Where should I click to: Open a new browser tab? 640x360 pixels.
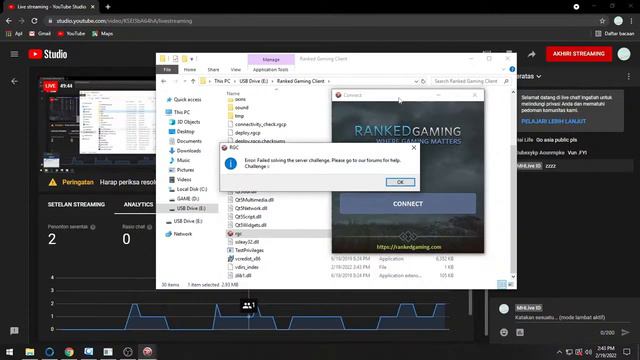point(108,7)
